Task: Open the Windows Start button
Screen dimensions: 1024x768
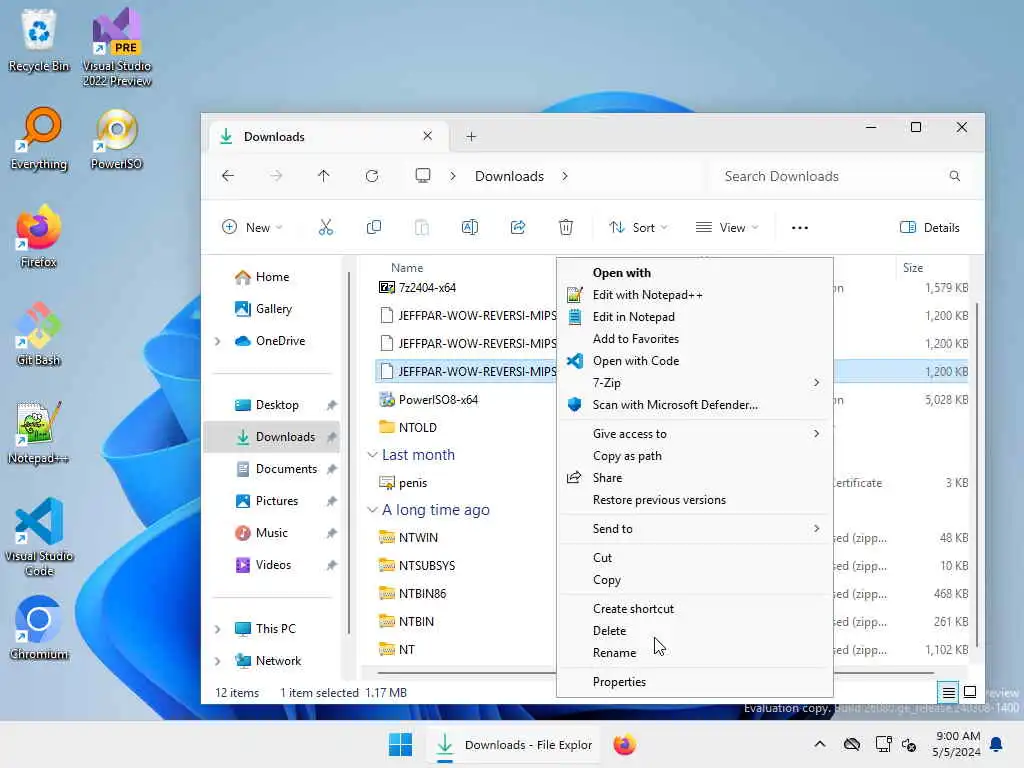Action: pos(400,744)
